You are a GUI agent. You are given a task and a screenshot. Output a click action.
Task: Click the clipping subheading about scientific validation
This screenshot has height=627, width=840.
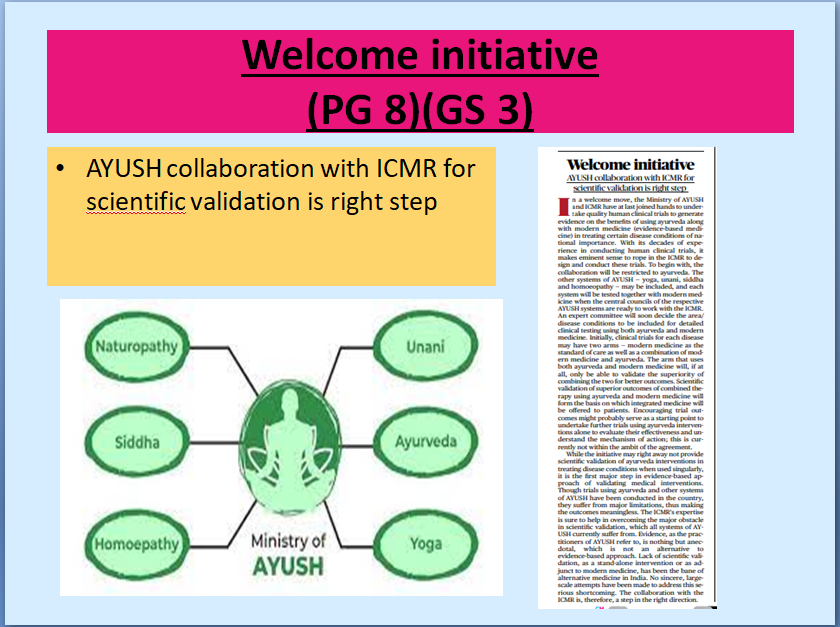[x=630, y=183]
